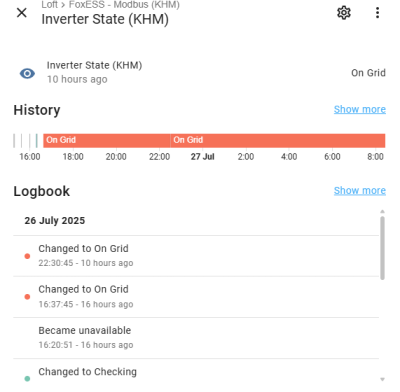
Task: Click the thin teal segment before 18:00
Action: coord(37,140)
